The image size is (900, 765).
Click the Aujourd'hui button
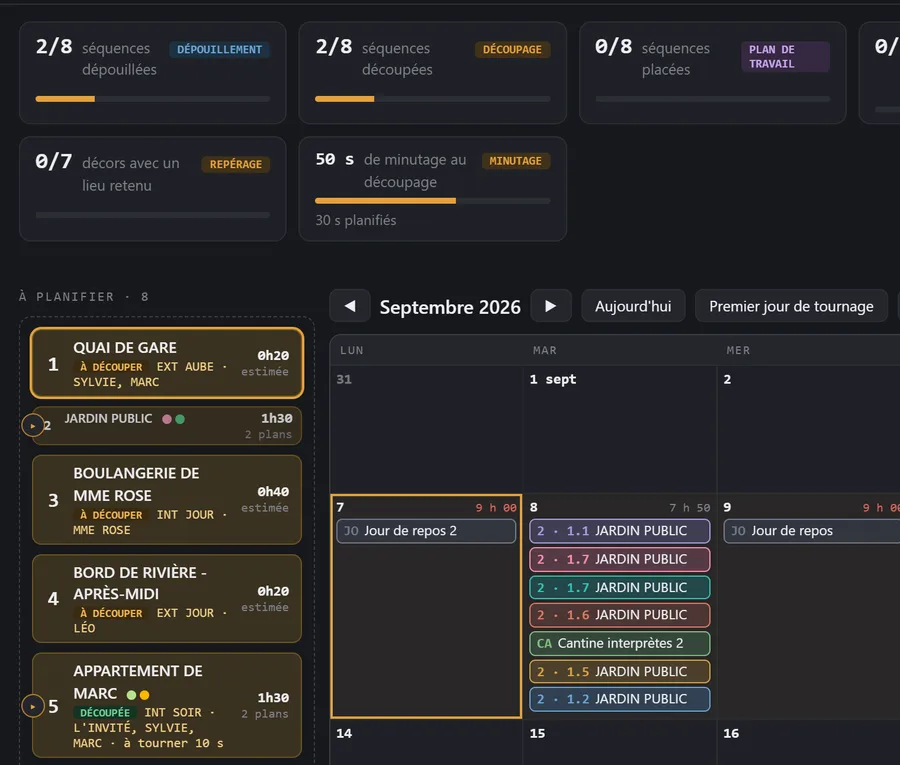(x=633, y=306)
